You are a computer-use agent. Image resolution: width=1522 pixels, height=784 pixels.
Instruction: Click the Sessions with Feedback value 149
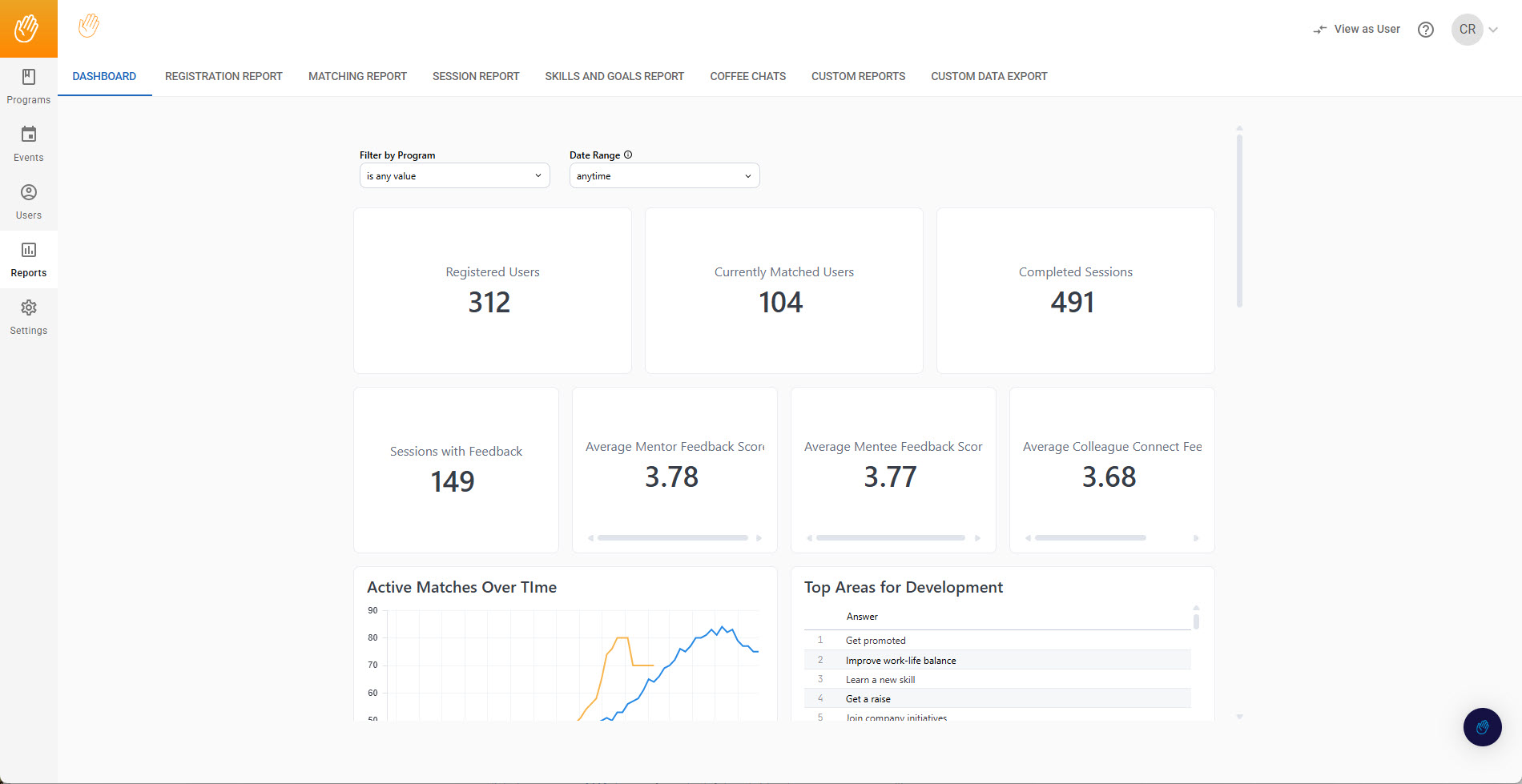453,482
